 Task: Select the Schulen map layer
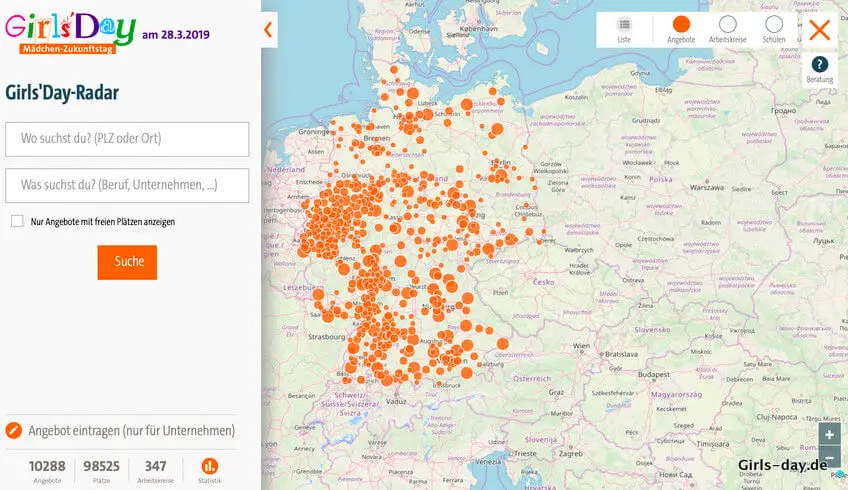[774, 25]
